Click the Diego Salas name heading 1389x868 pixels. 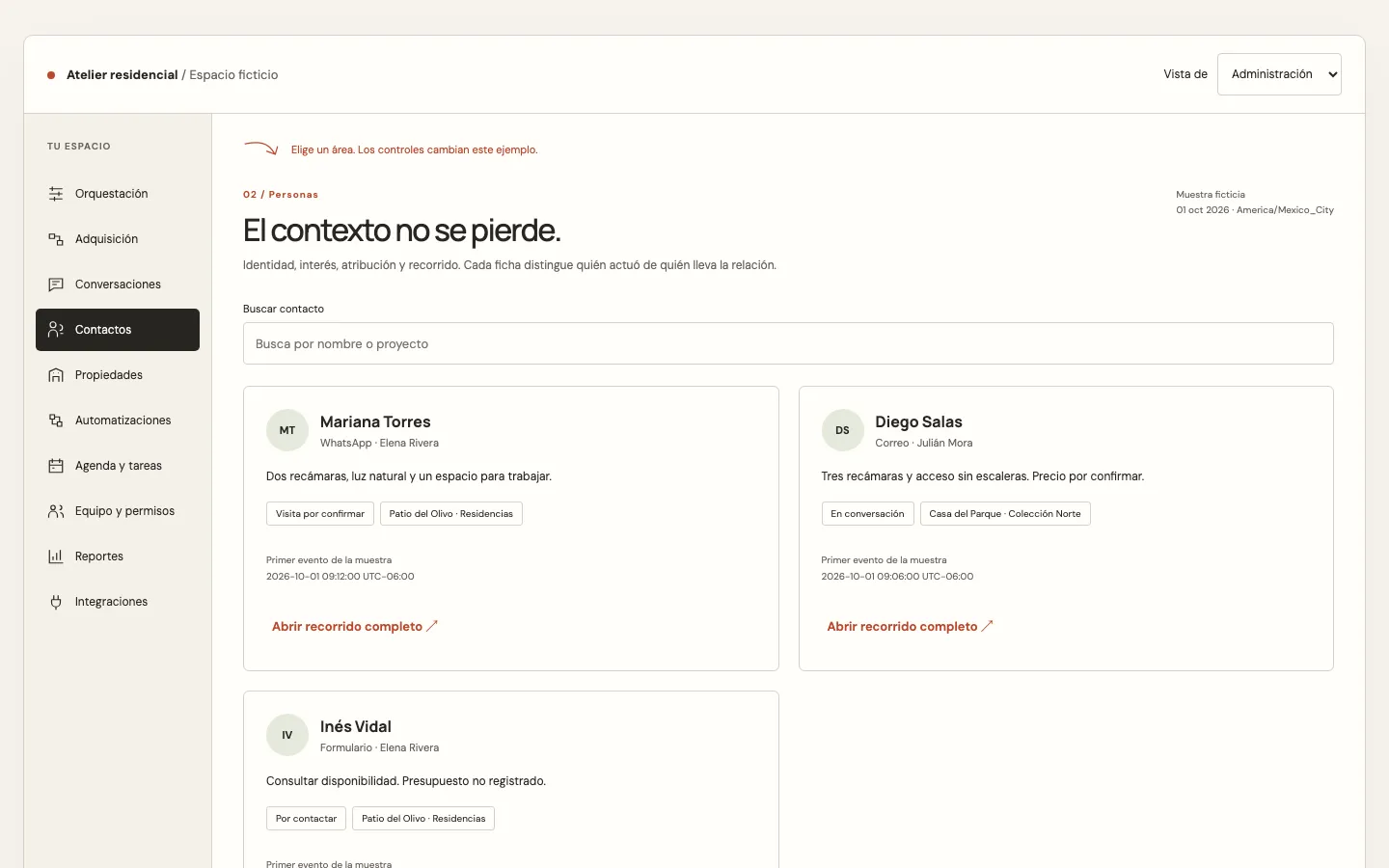(918, 422)
